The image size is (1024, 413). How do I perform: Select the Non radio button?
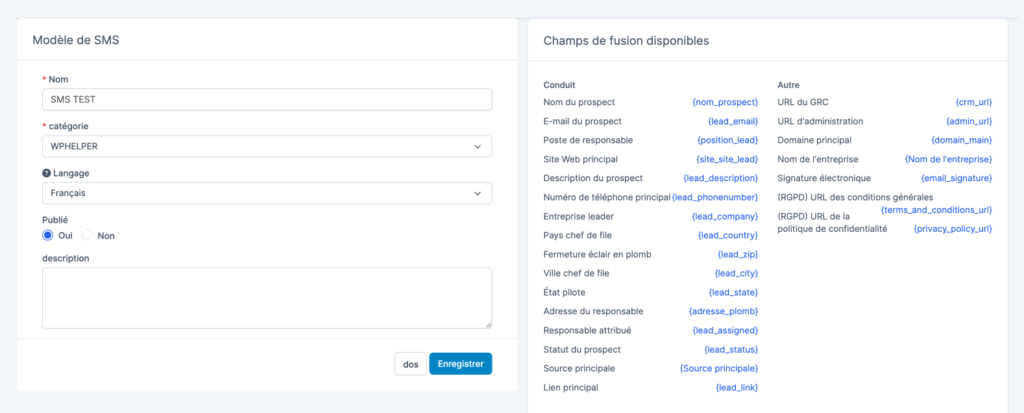[x=87, y=235]
